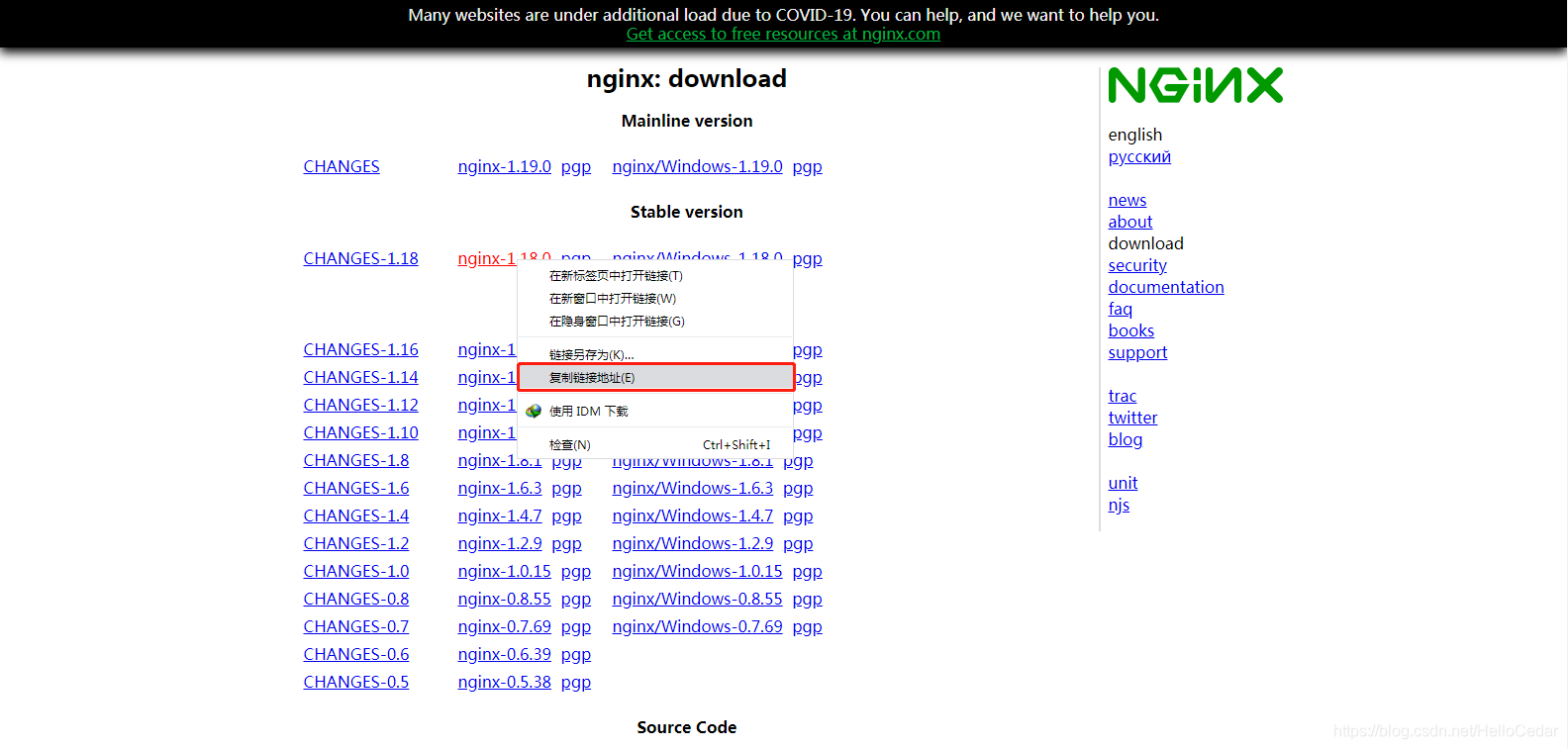Open the twitter link
This screenshot has width=1568, height=749.
(x=1132, y=418)
